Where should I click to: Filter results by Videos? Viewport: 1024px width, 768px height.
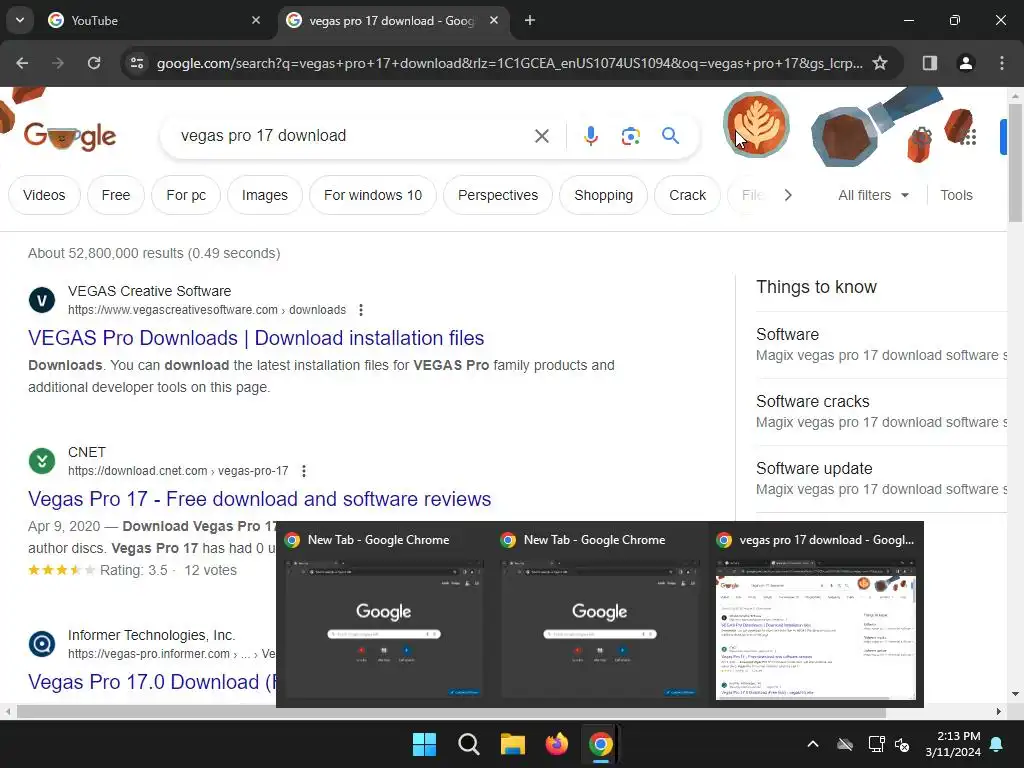(44, 195)
